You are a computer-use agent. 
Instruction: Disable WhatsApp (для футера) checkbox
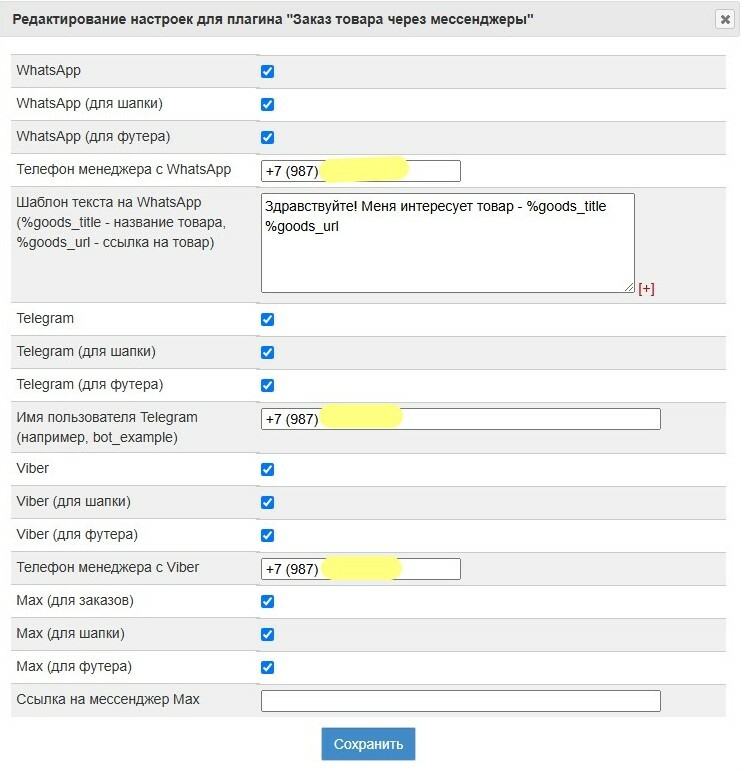[267, 138]
